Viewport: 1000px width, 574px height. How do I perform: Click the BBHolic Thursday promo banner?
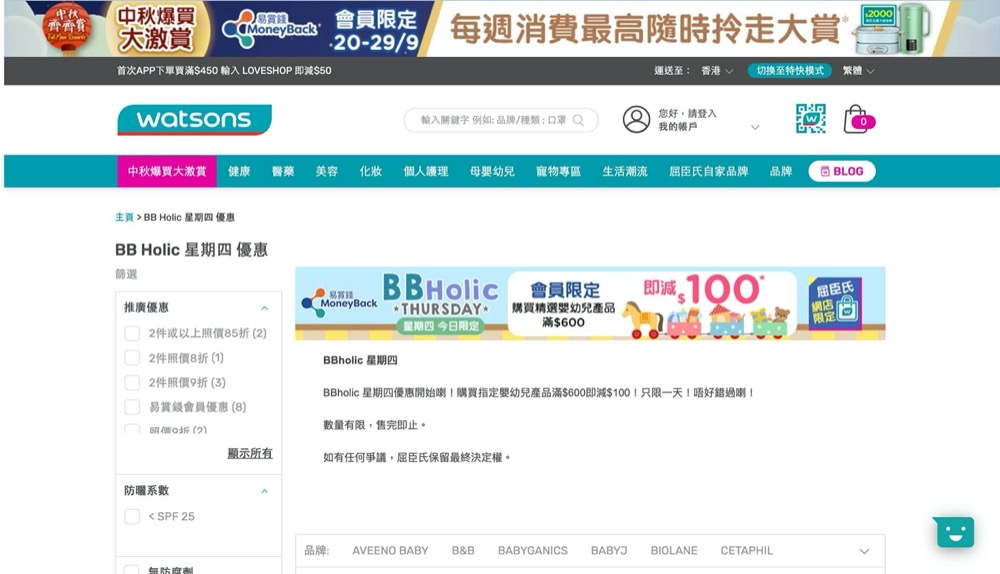tap(590, 304)
